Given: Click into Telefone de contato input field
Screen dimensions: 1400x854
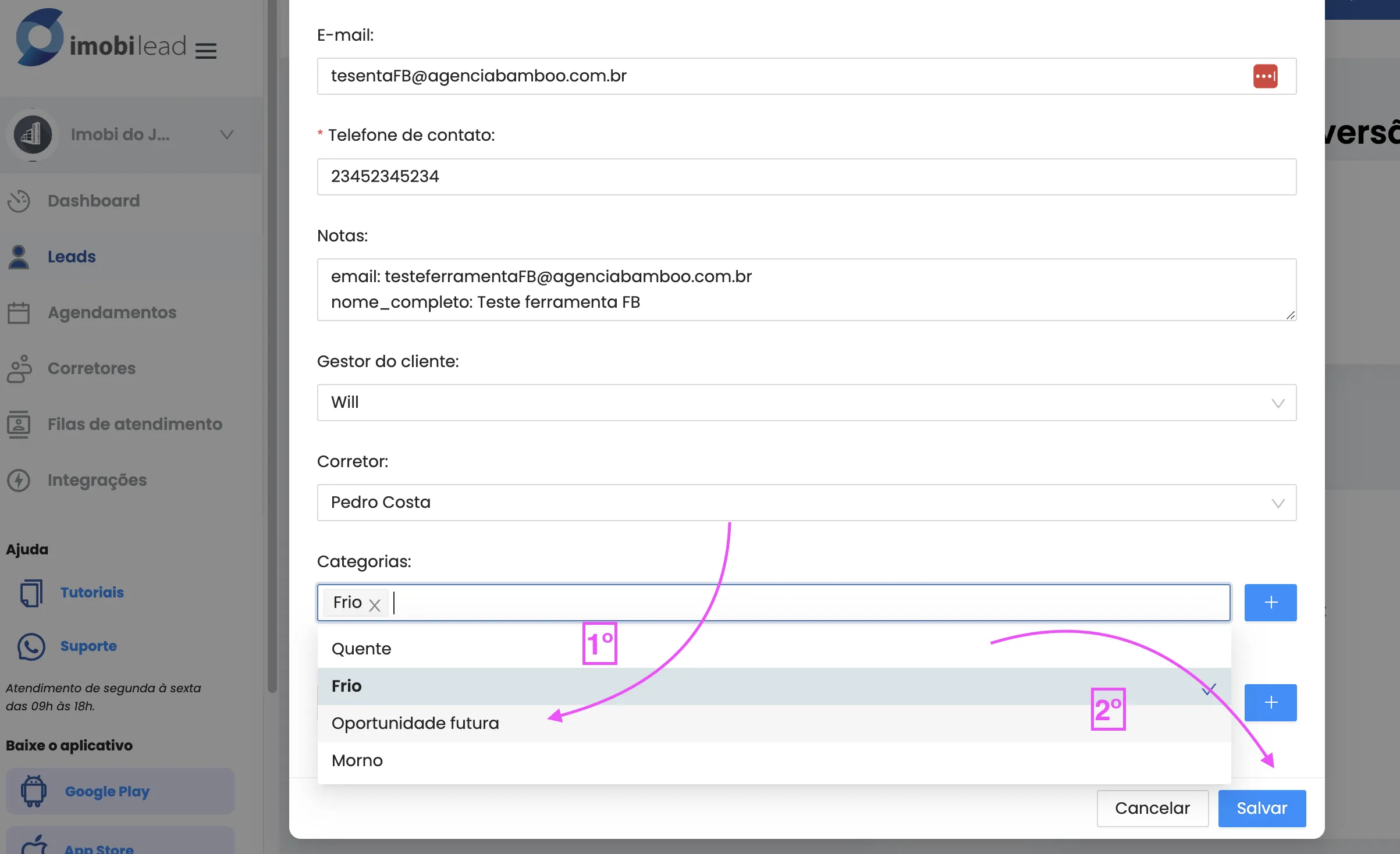Looking at the screenshot, I should coord(806,177).
